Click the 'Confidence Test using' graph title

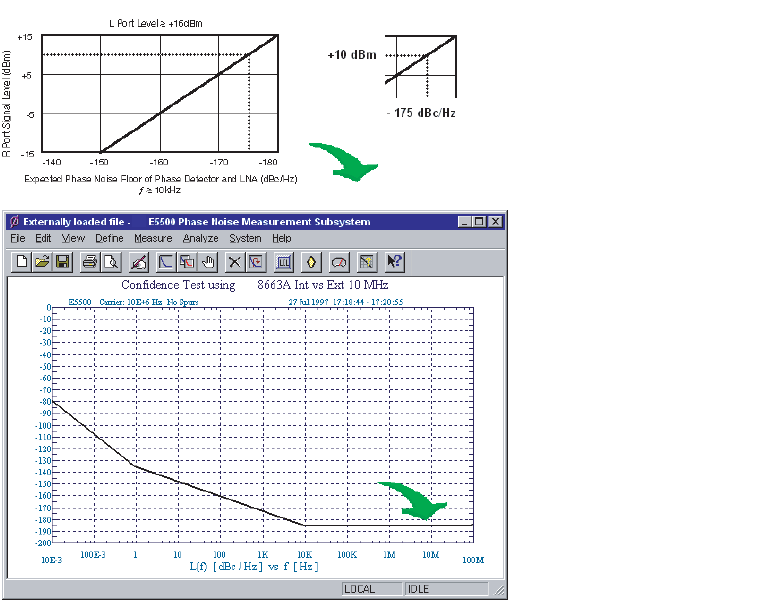pyautogui.click(x=178, y=285)
